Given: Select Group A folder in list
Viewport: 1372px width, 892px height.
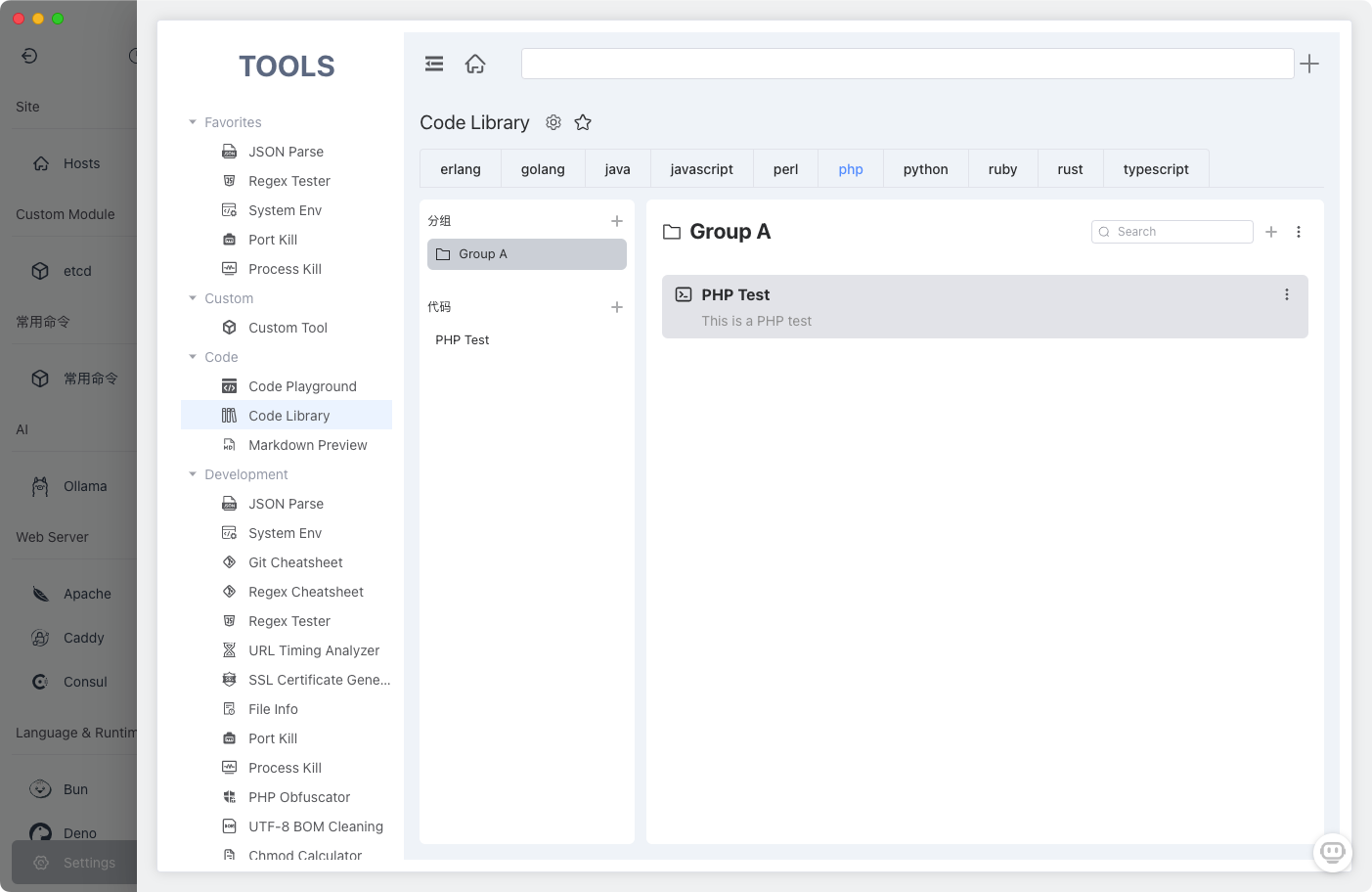Looking at the screenshot, I should 527,254.
